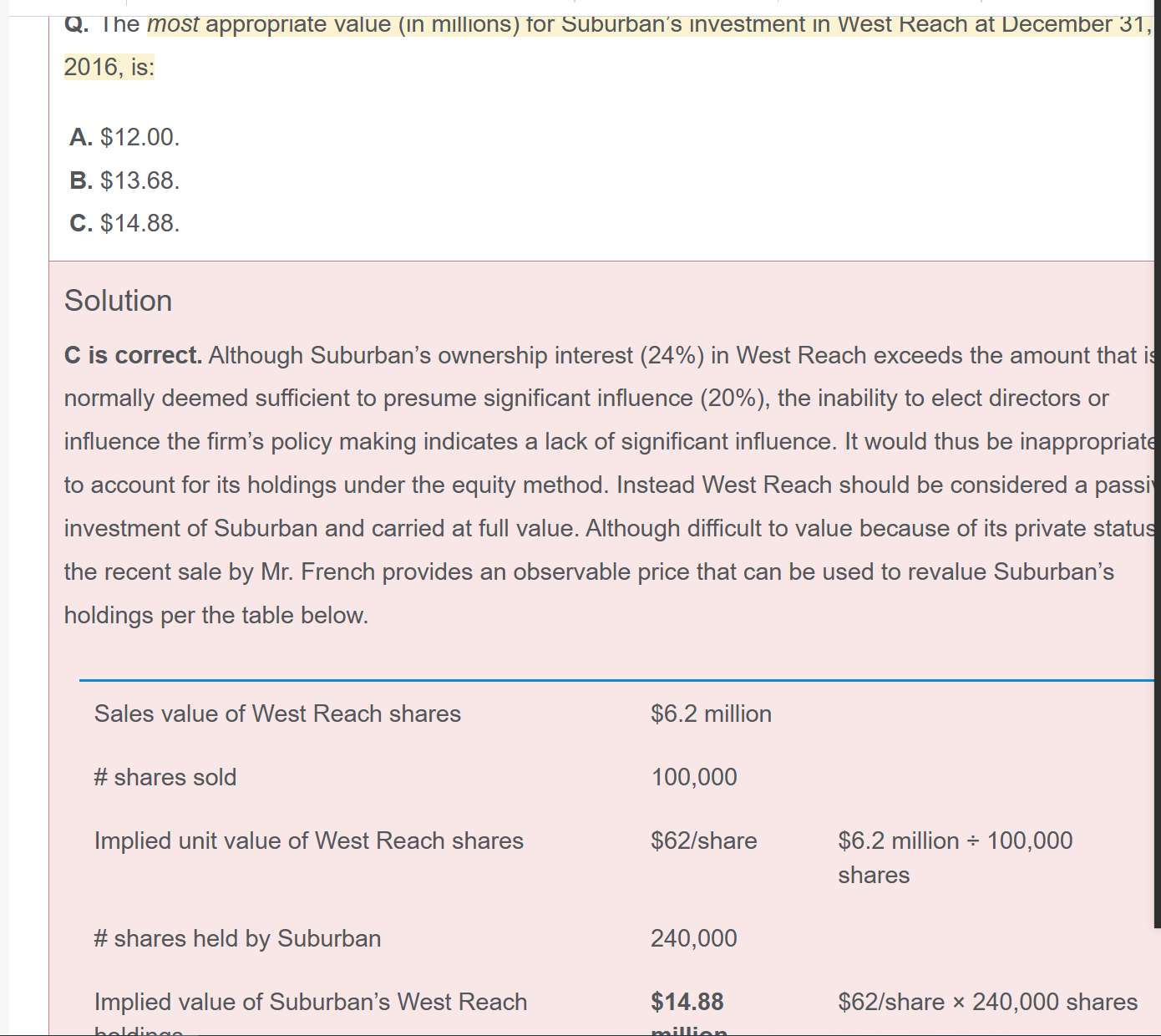Click the bold 'C is correct.' text
This screenshot has width=1161, height=1036.
coord(133,356)
